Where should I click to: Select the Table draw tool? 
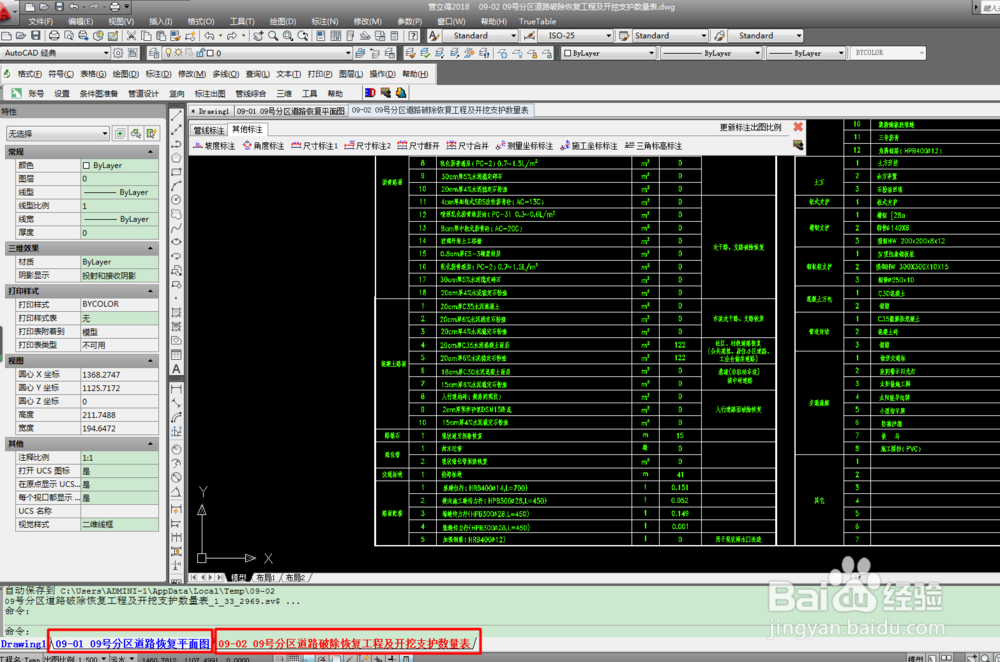177,355
